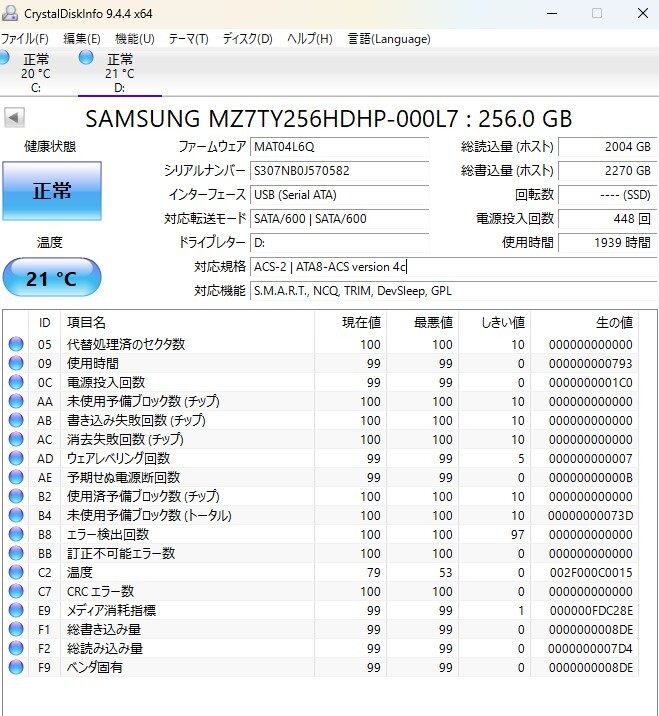Viewport: 659px width, 716px height.
Task: Click status orb for attribute AE
Action: pyautogui.click(x=16, y=477)
